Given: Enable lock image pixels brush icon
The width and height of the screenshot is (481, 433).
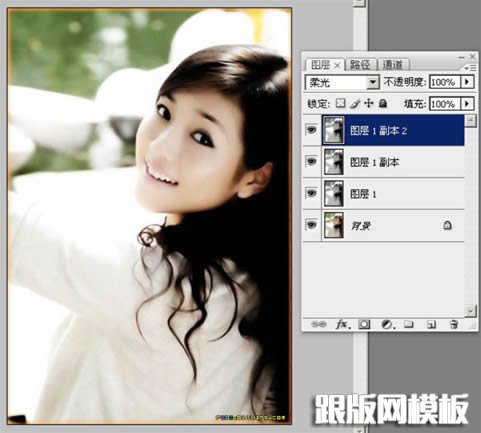Looking at the screenshot, I should [x=355, y=104].
